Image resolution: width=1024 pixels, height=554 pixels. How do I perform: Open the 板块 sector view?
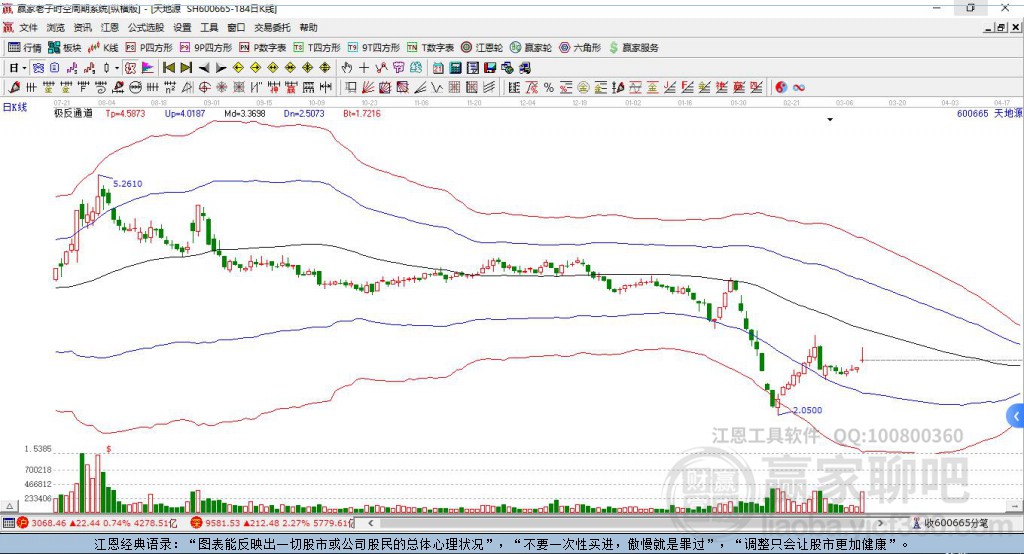(65, 48)
